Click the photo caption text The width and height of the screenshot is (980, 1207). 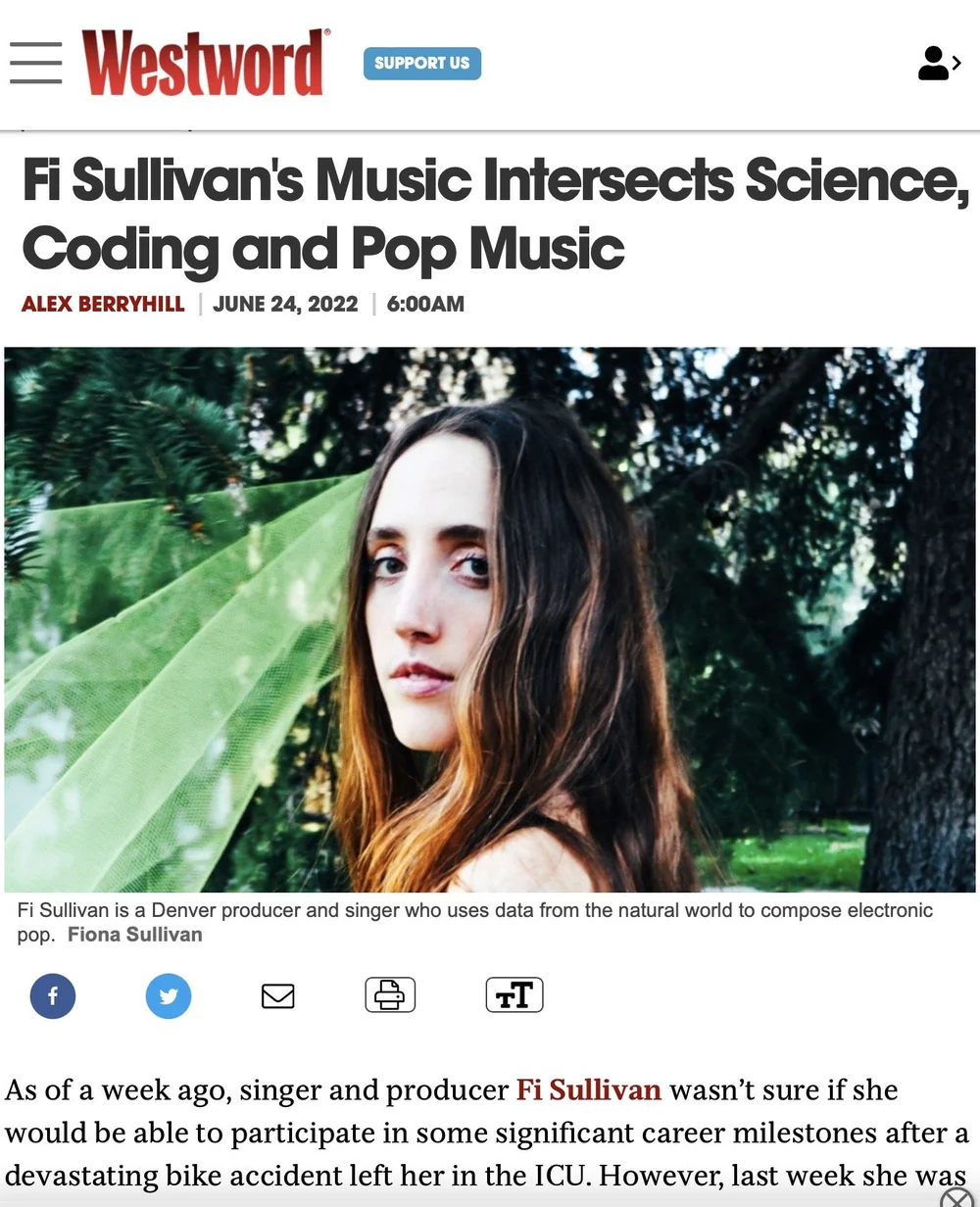coord(475,922)
